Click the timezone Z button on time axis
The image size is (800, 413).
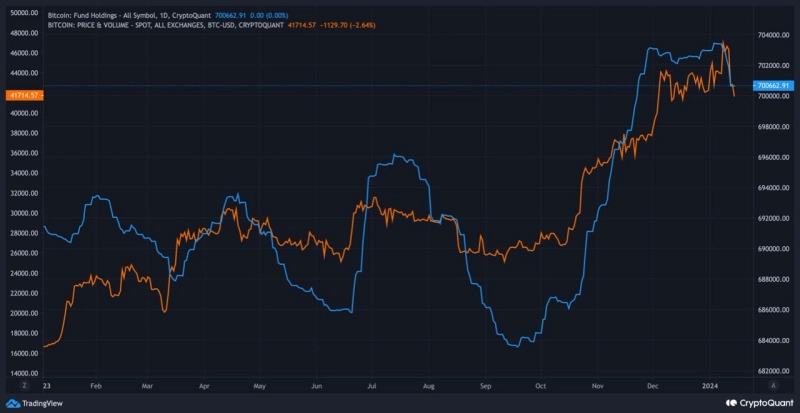coord(24,384)
